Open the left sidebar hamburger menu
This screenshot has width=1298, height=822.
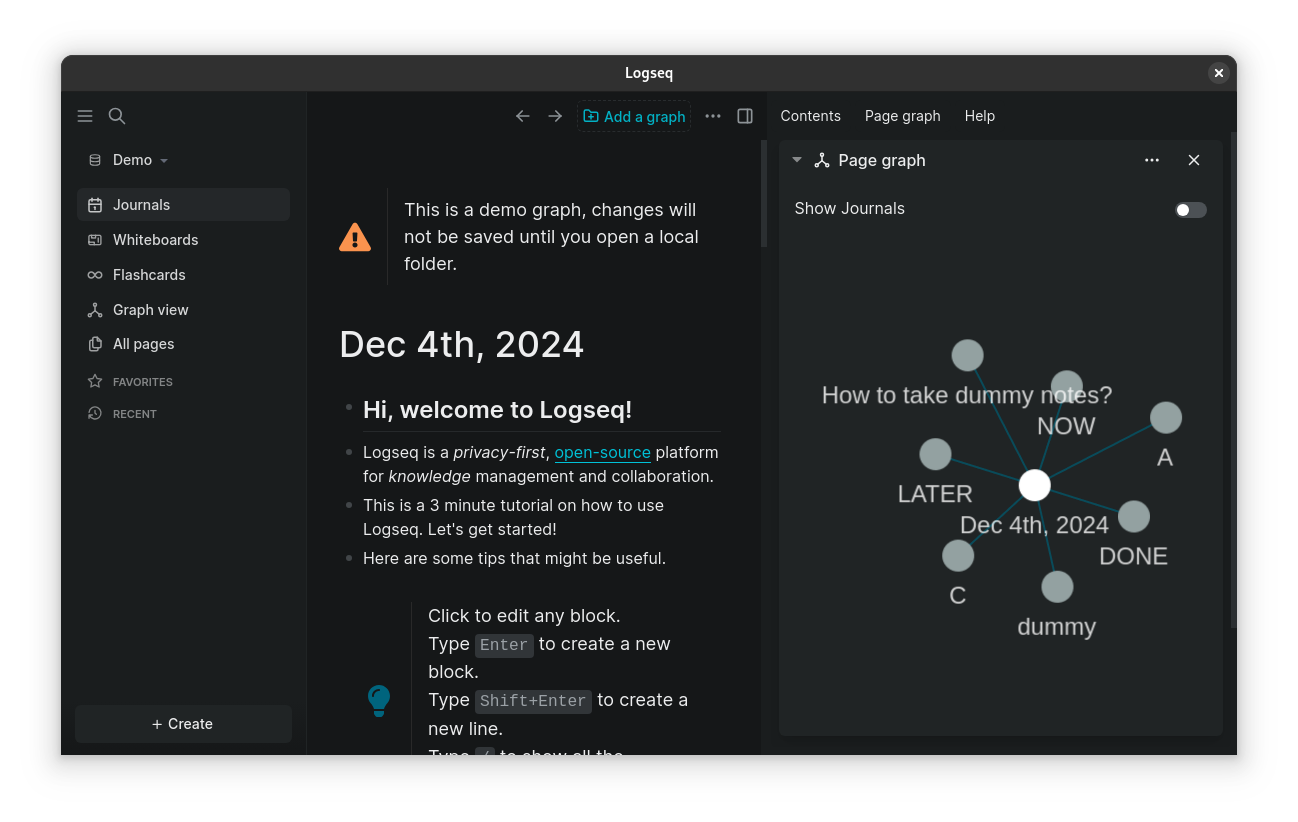pyautogui.click(x=85, y=116)
